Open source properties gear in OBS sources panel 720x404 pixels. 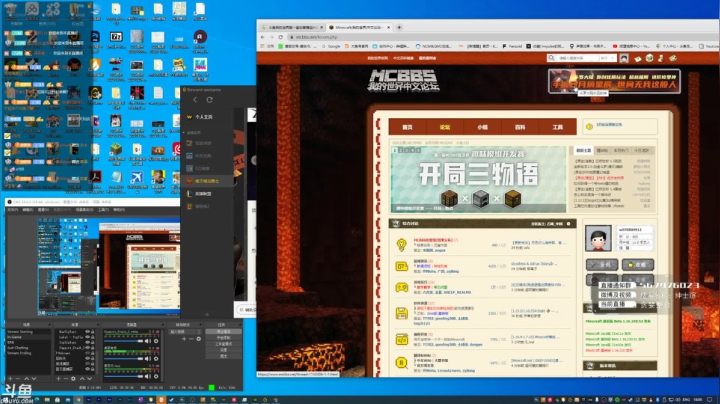click(73, 378)
